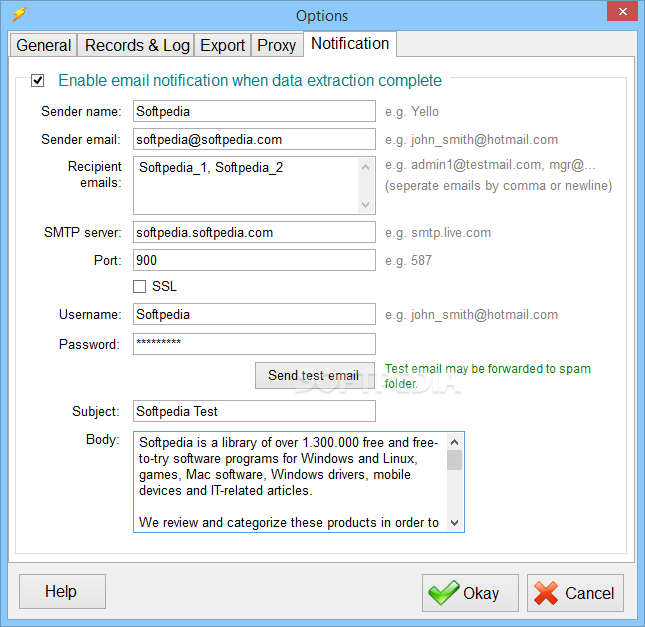Click the 'e.g. Yello' hint text
This screenshot has height=627, width=645.
pyautogui.click(x=412, y=111)
